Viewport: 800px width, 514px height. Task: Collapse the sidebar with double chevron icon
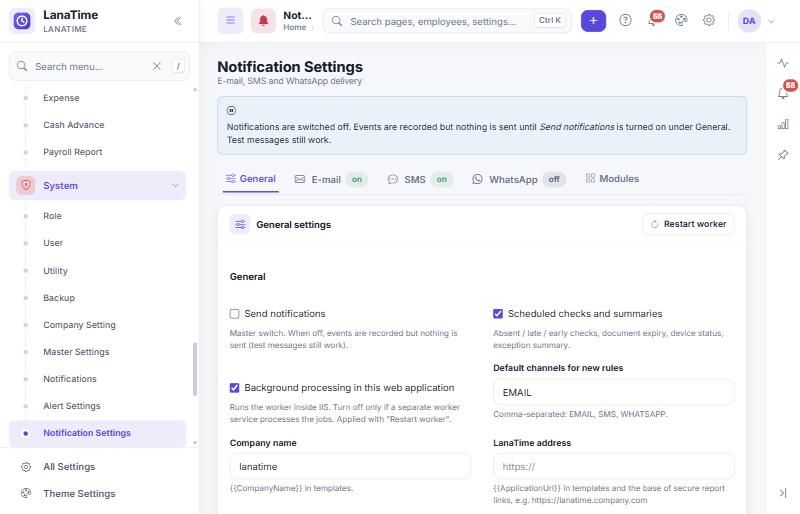(x=178, y=21)
